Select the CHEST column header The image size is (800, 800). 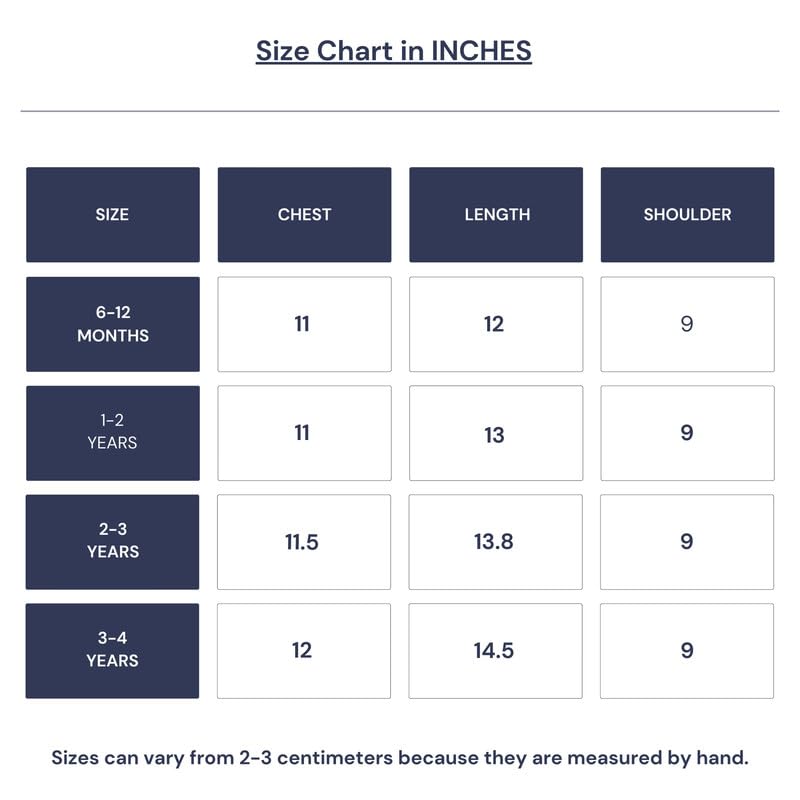point(304,214)
